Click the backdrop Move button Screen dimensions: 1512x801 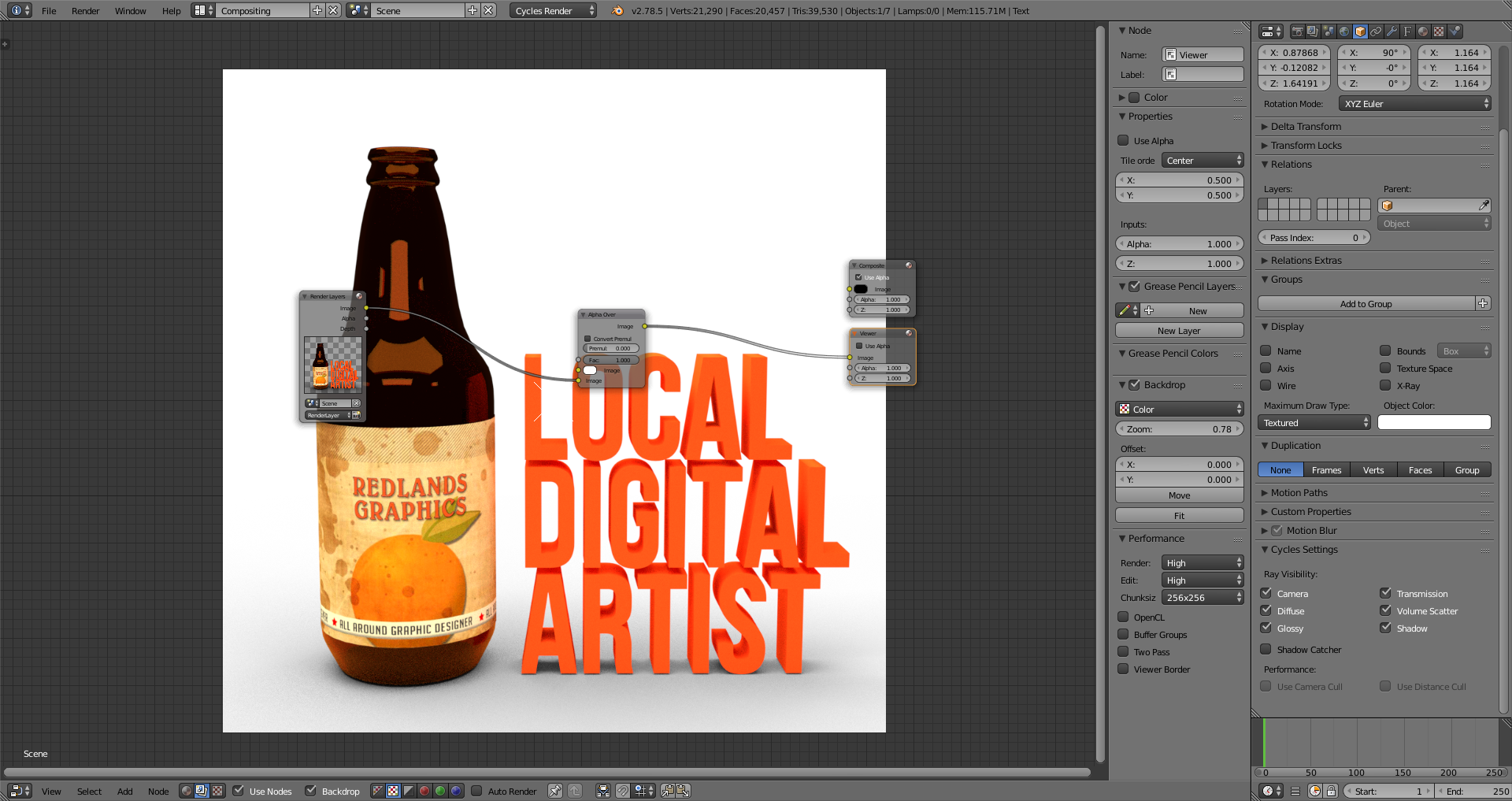(x=1180, y=495)
